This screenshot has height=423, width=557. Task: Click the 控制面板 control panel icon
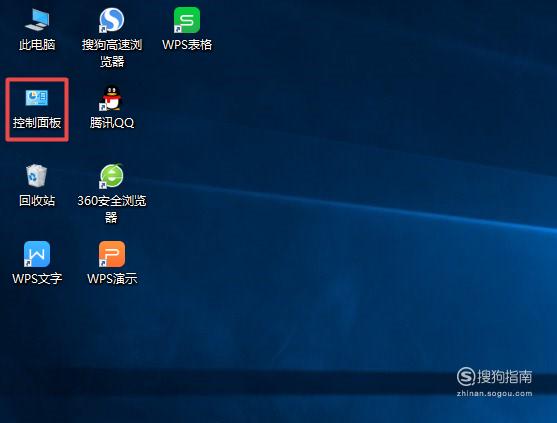coord(37,98)
